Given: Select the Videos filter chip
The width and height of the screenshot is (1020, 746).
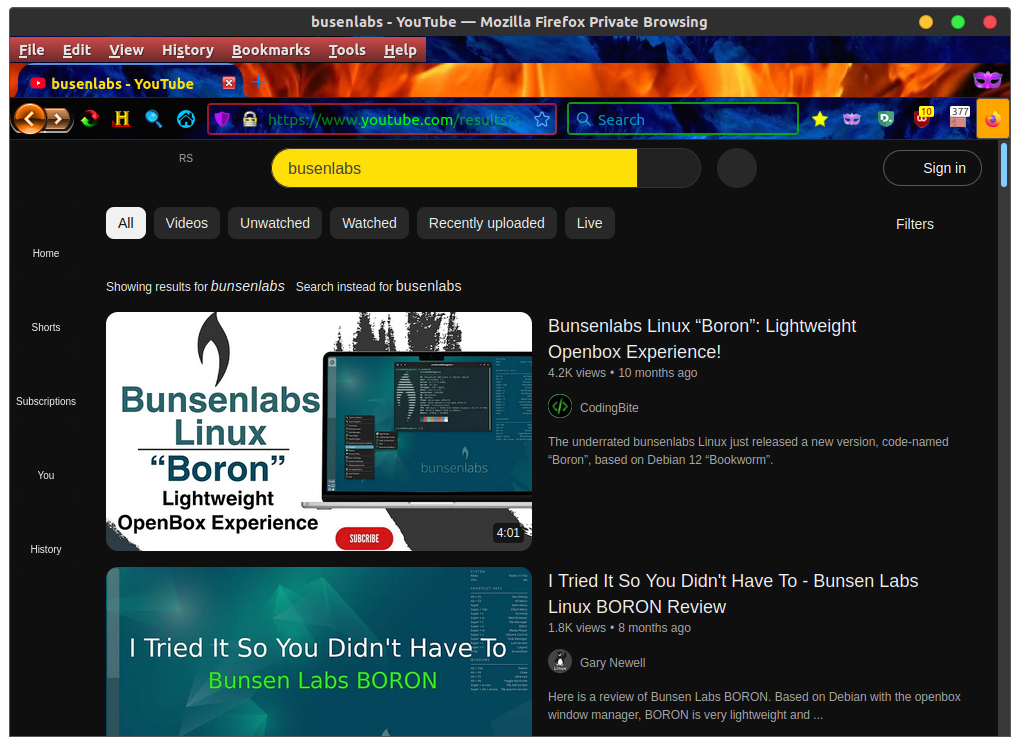Looking at the screenshot, I should 187,223.
